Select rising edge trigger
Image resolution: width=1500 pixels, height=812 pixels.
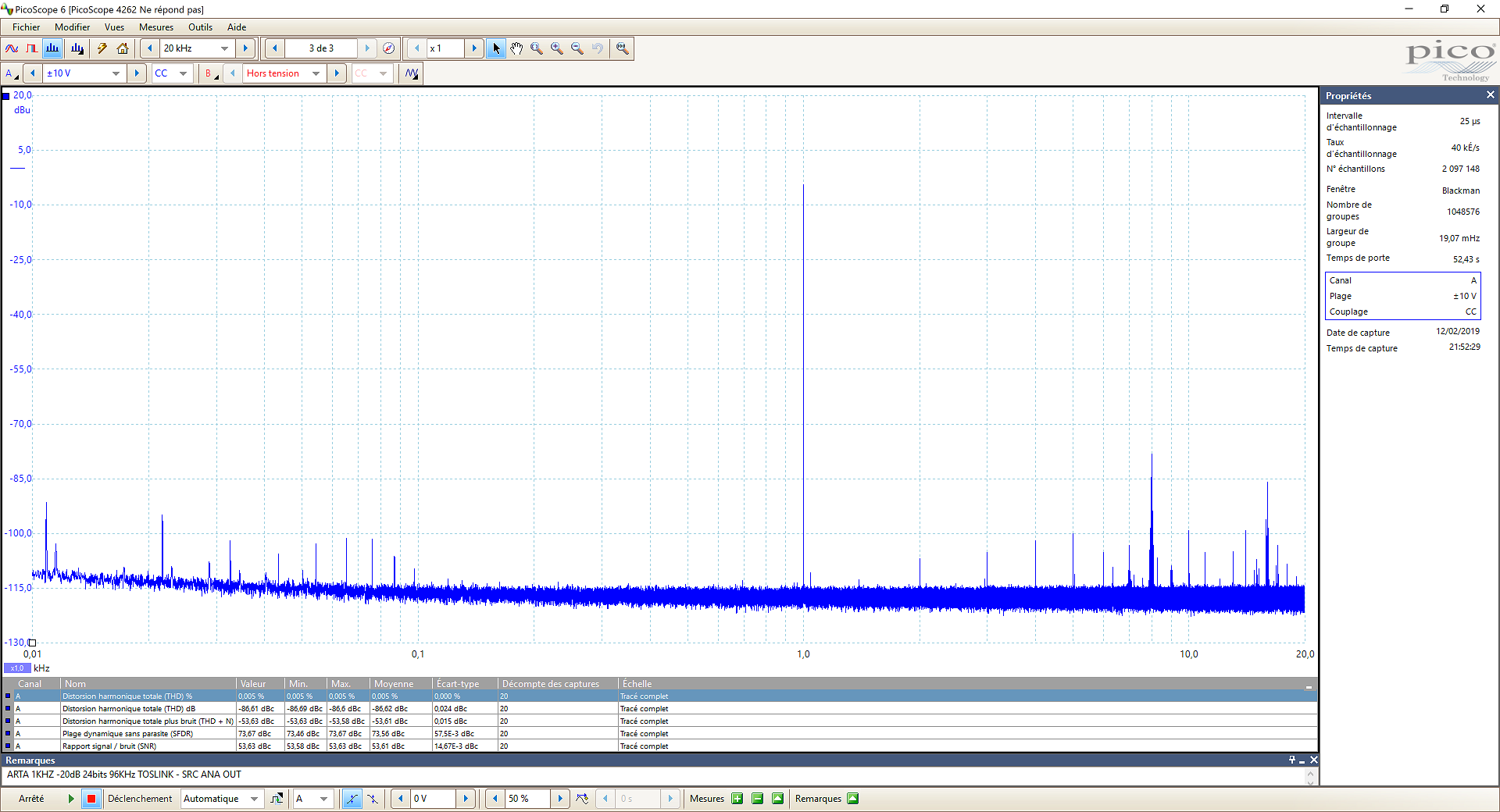click(x=352, y=799)
